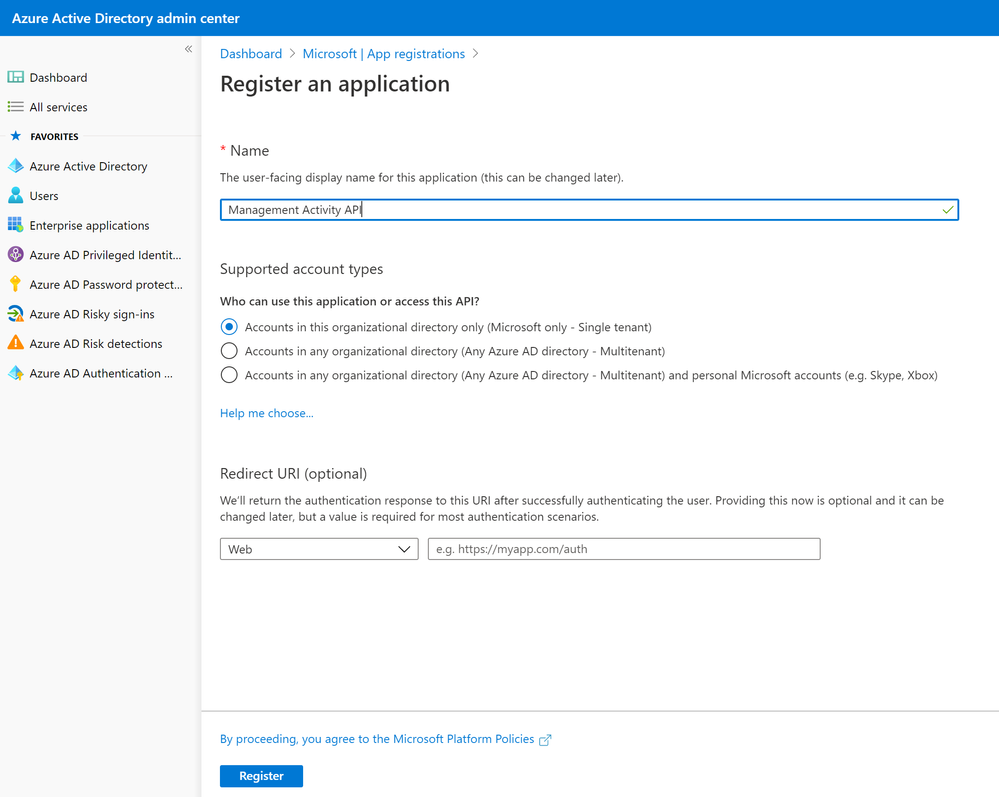The height and width of the screenshot is (797, 999).
Task: Click the FAVORITES section header
Action: (54, 136)
